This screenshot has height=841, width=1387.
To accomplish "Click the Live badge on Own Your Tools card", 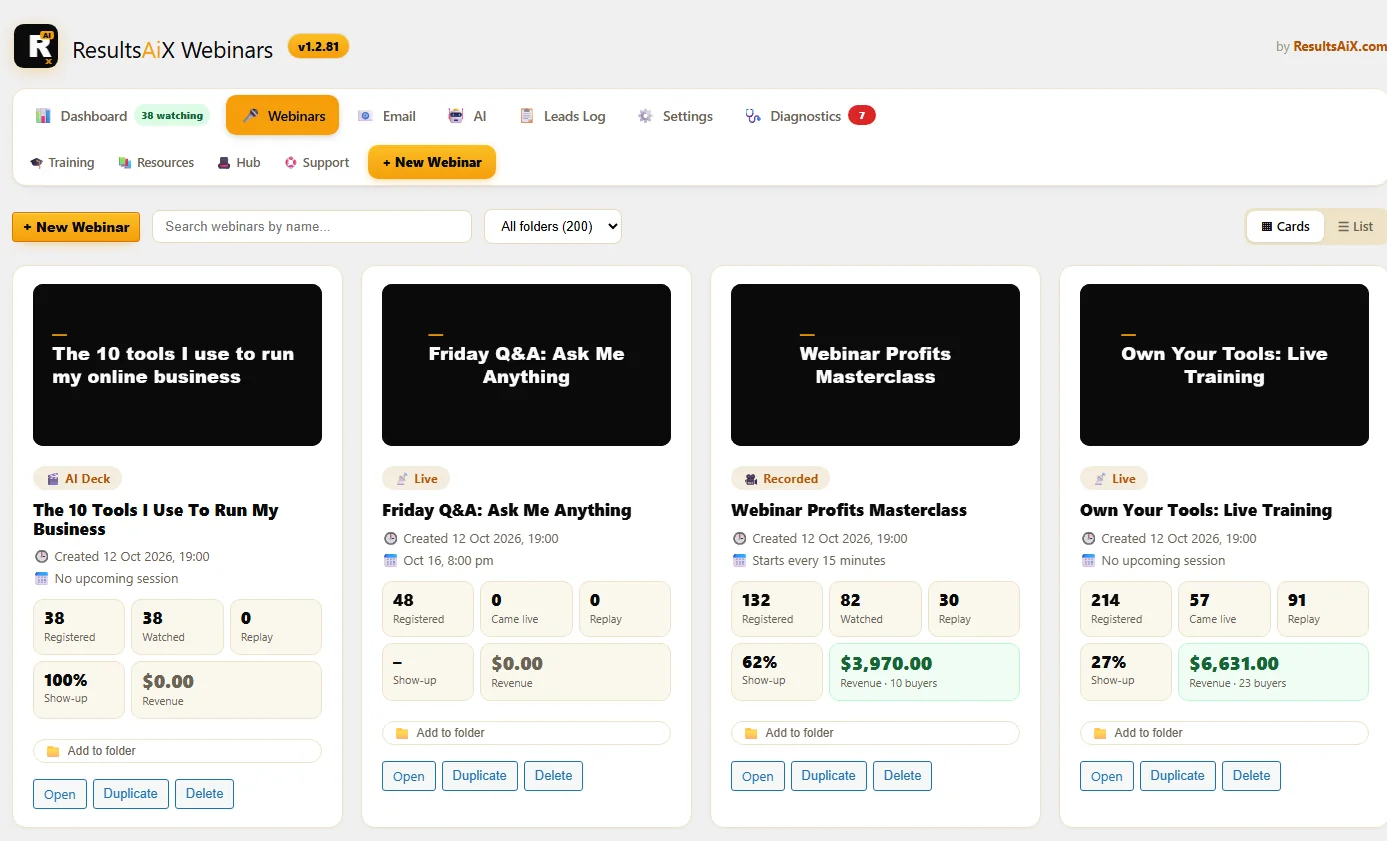I will (1114, 479).
